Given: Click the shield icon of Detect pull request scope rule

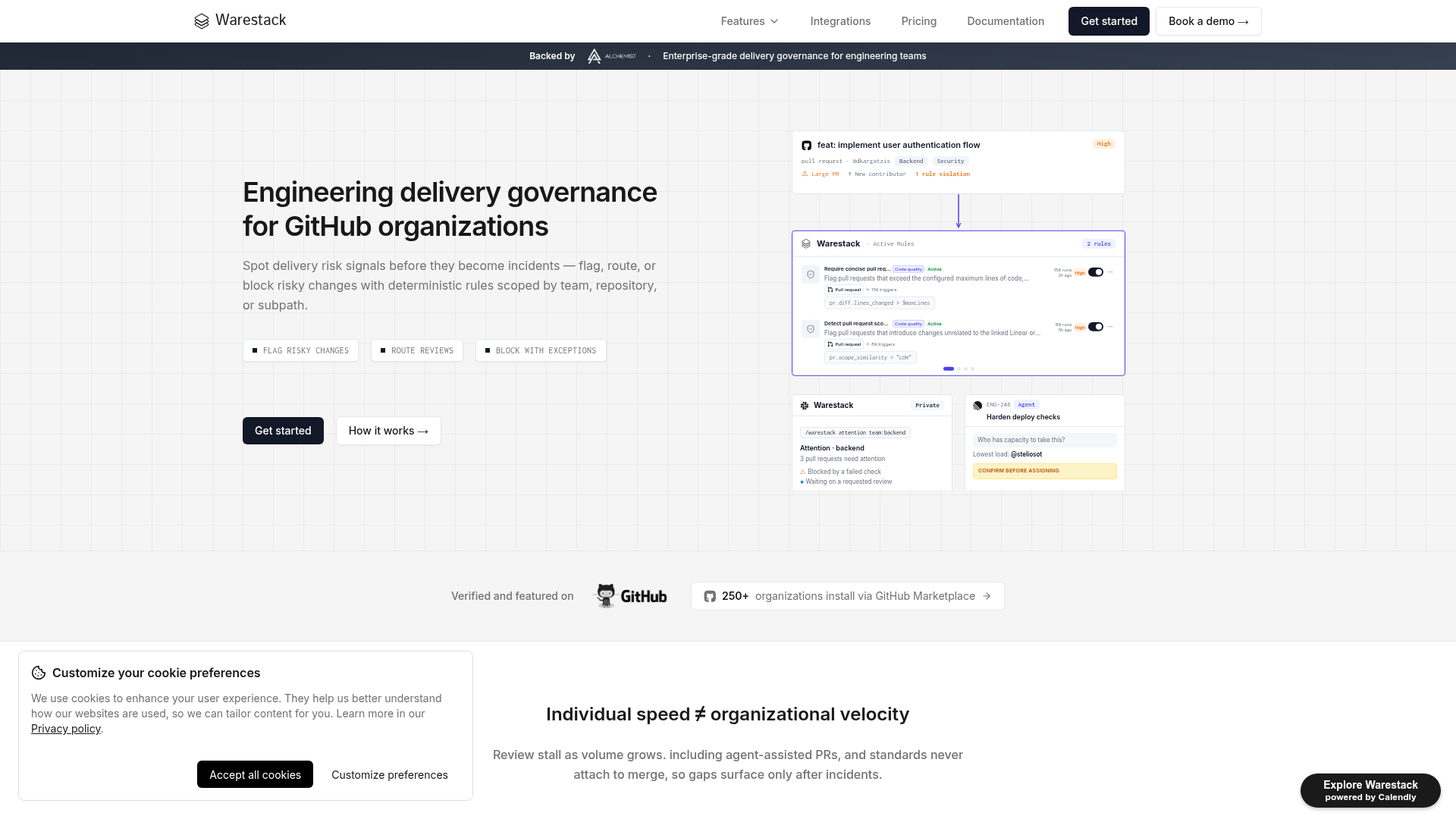Looking at the screenshot, I should [x=811, y=329].
